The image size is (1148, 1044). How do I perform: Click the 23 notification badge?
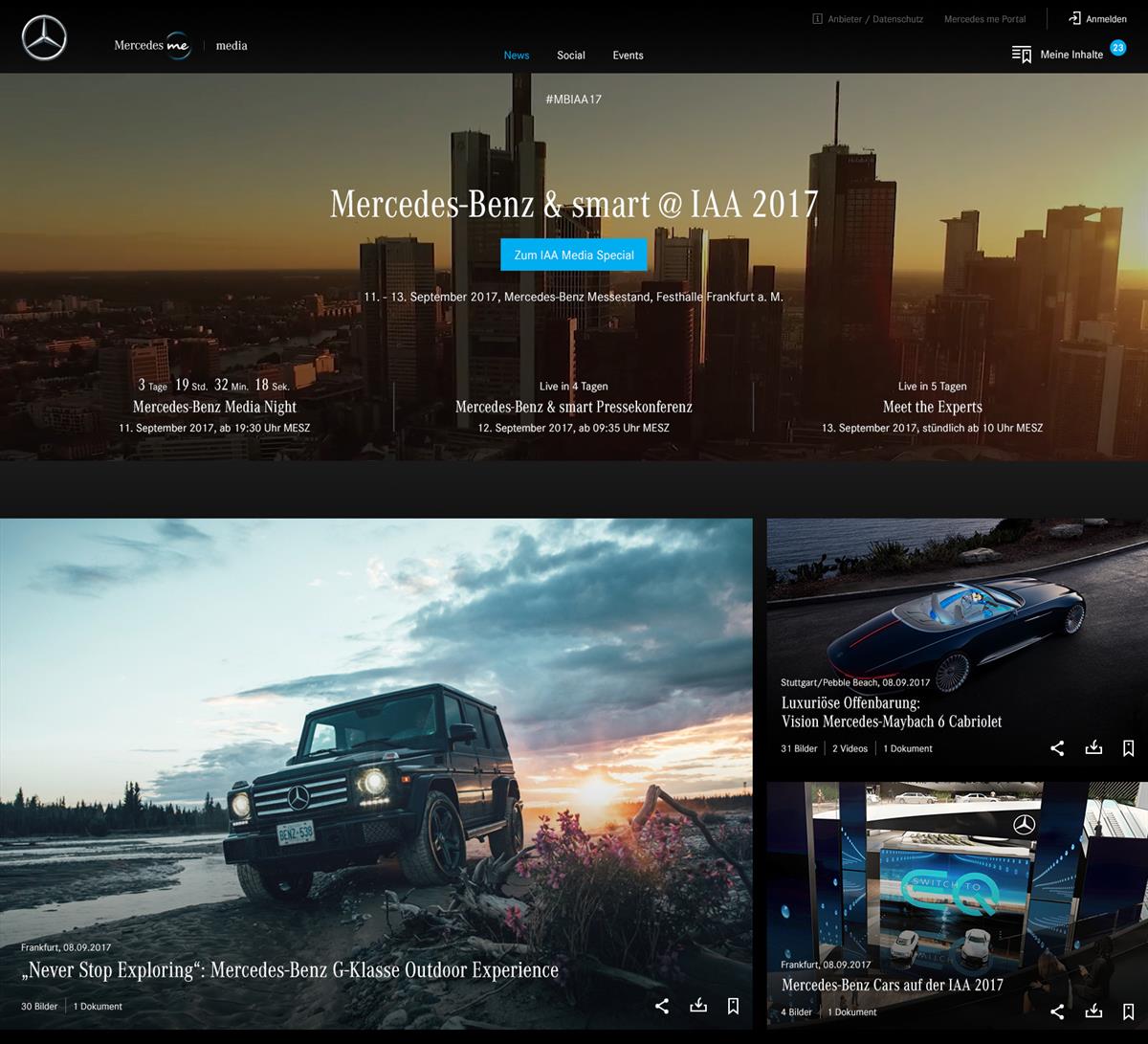coord(1117,47)
